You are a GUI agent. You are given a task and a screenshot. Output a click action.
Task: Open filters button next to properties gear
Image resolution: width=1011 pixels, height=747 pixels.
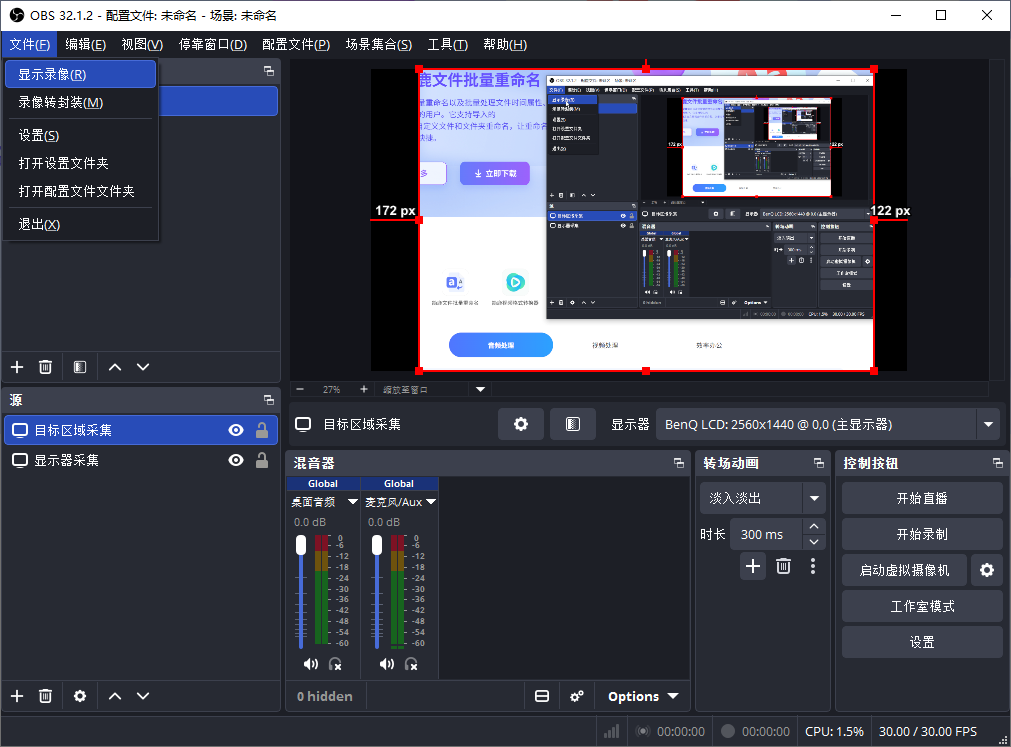(573, 424)
